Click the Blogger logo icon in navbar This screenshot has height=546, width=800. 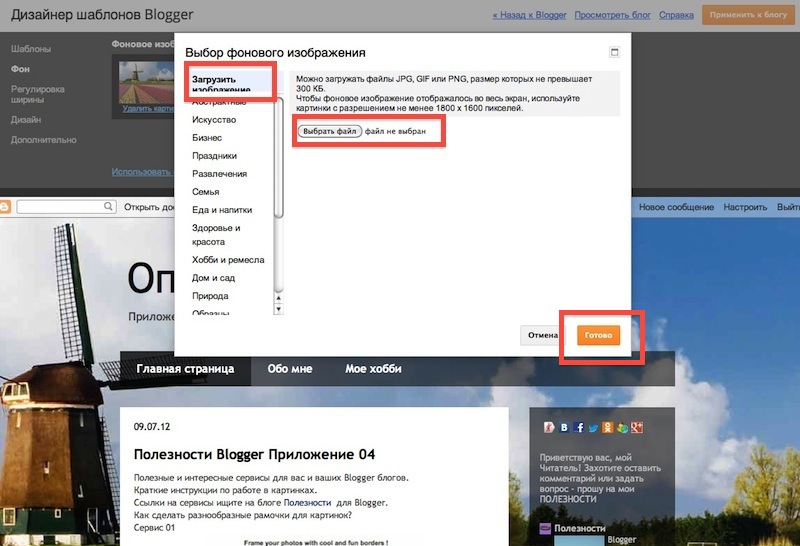5,207
